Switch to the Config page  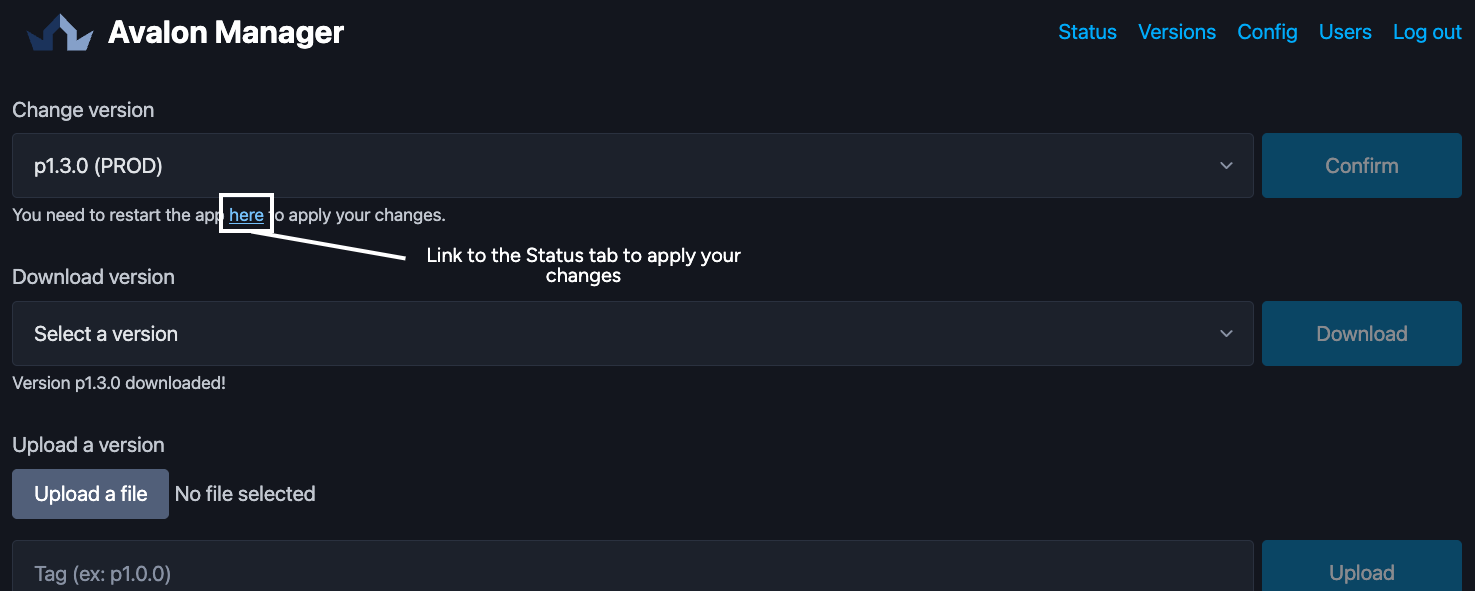1267,32
